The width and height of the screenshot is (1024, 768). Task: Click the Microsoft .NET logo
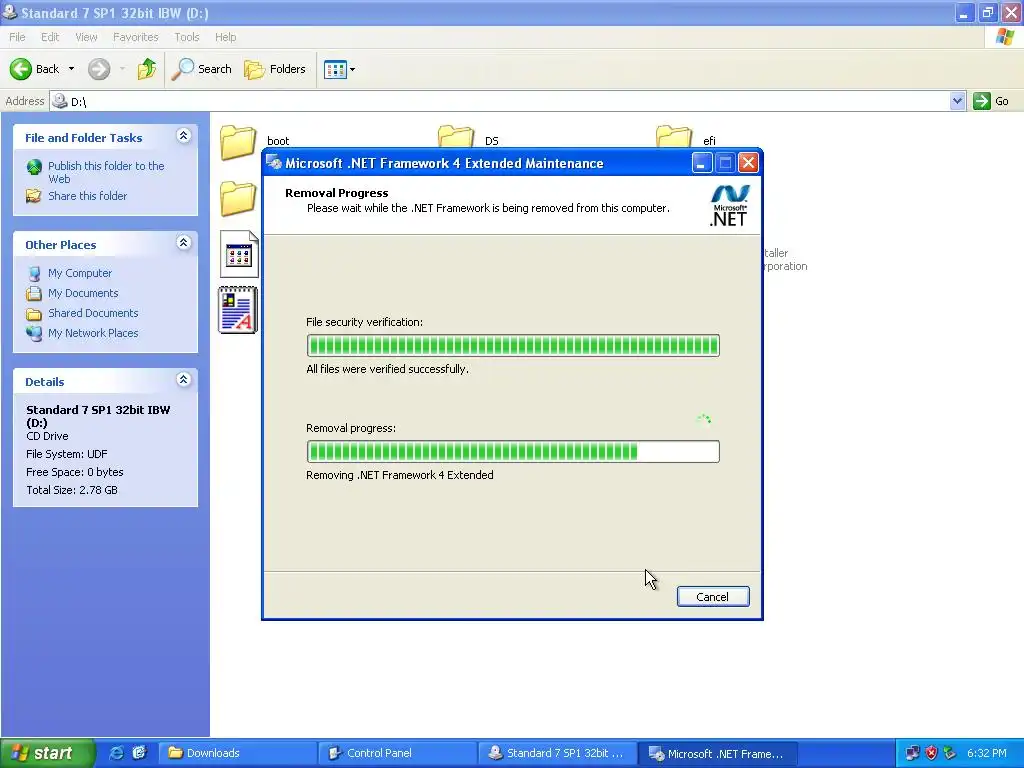pos(729,206)
